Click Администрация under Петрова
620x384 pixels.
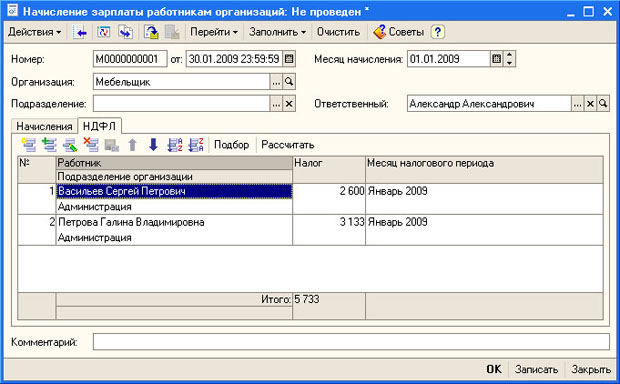95,237
